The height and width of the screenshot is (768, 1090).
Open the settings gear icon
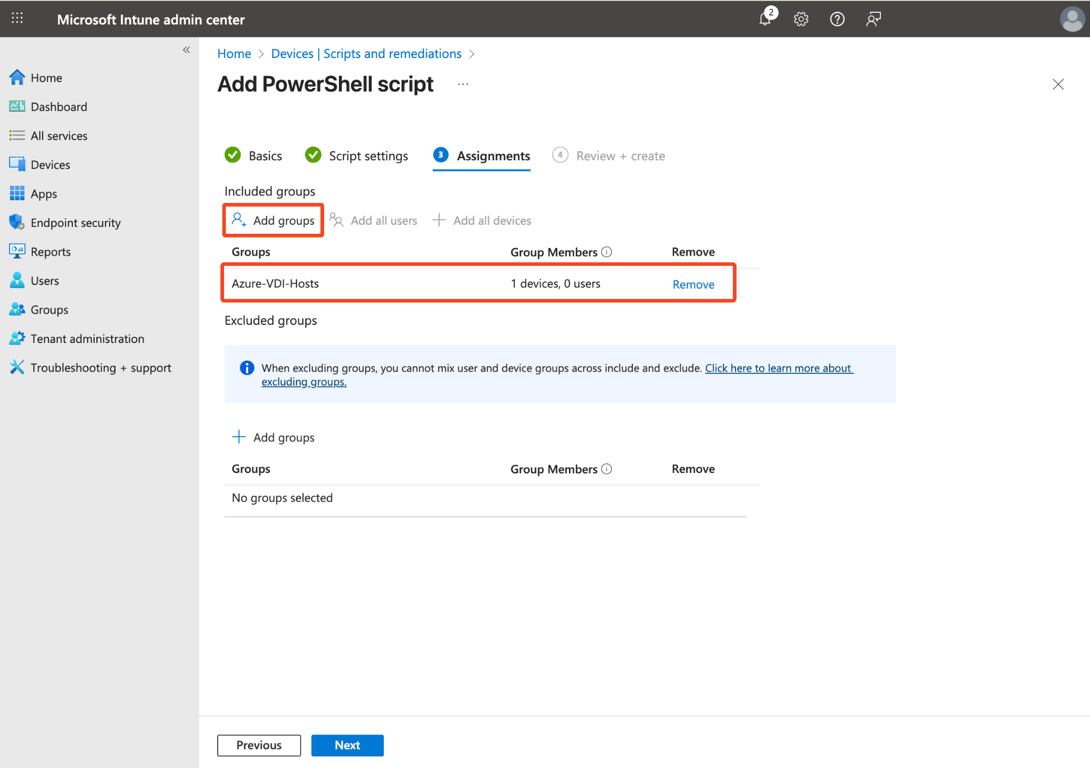pyautogui.click(x=801, y=19)
